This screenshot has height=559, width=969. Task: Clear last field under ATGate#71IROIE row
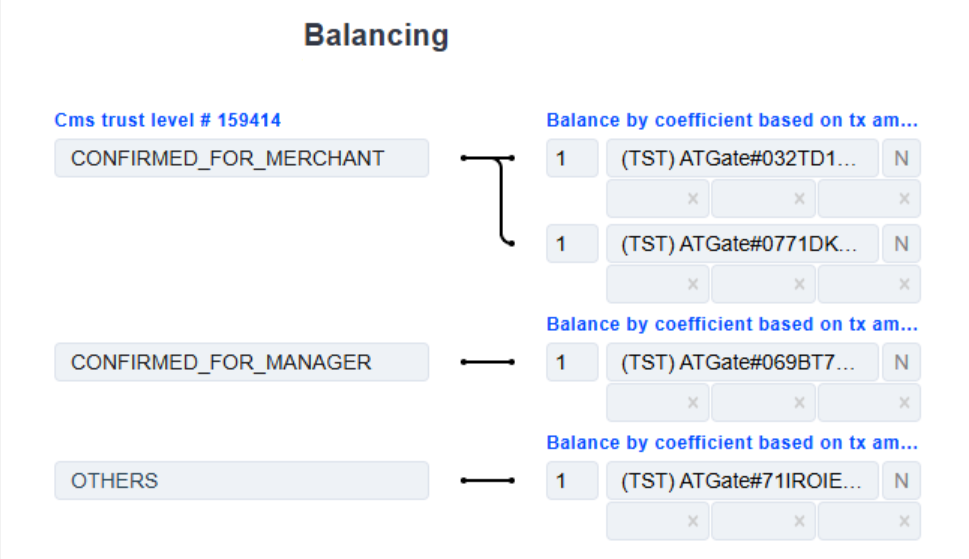click(904, 521)
